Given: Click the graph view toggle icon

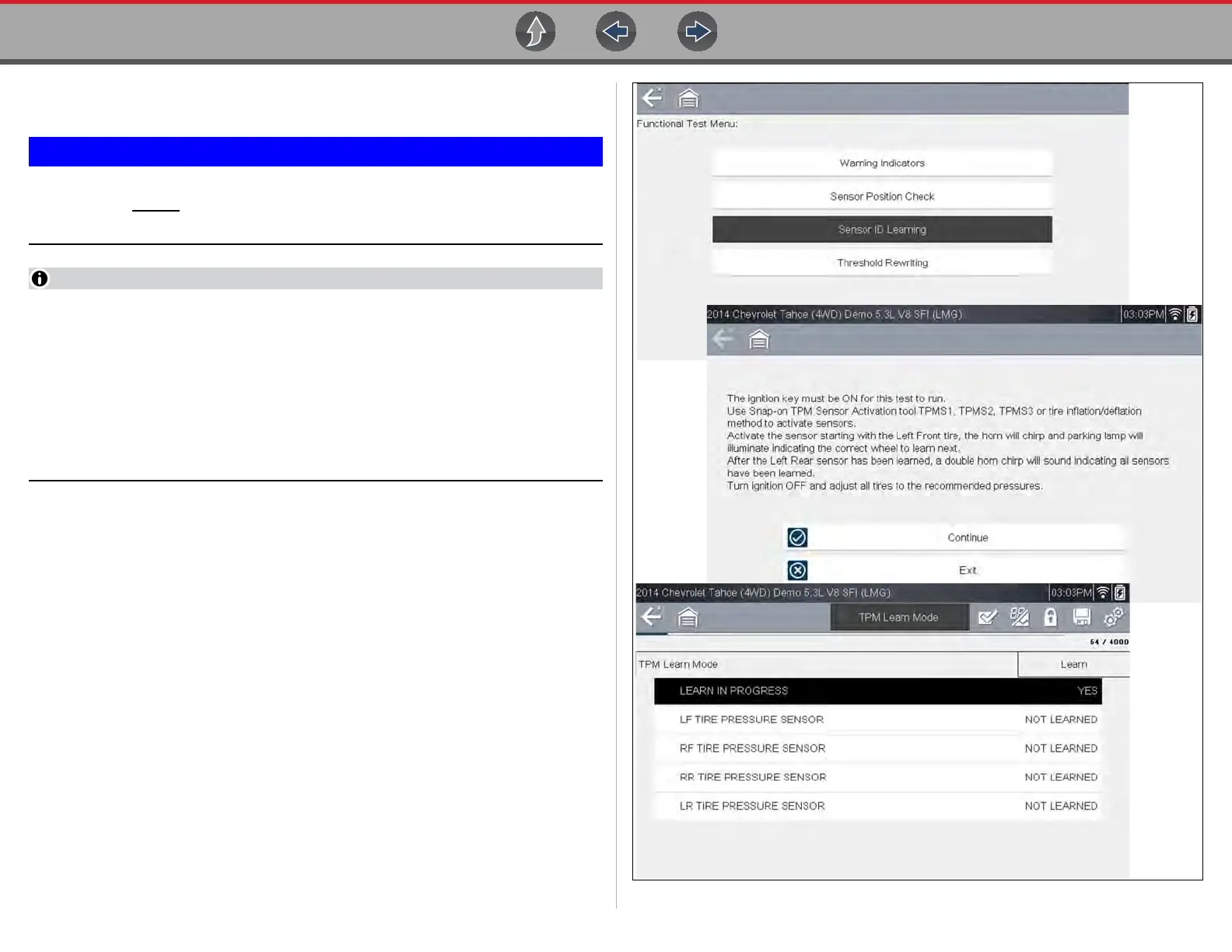Looking at the screenshot, I should [x=1019, y=618].
